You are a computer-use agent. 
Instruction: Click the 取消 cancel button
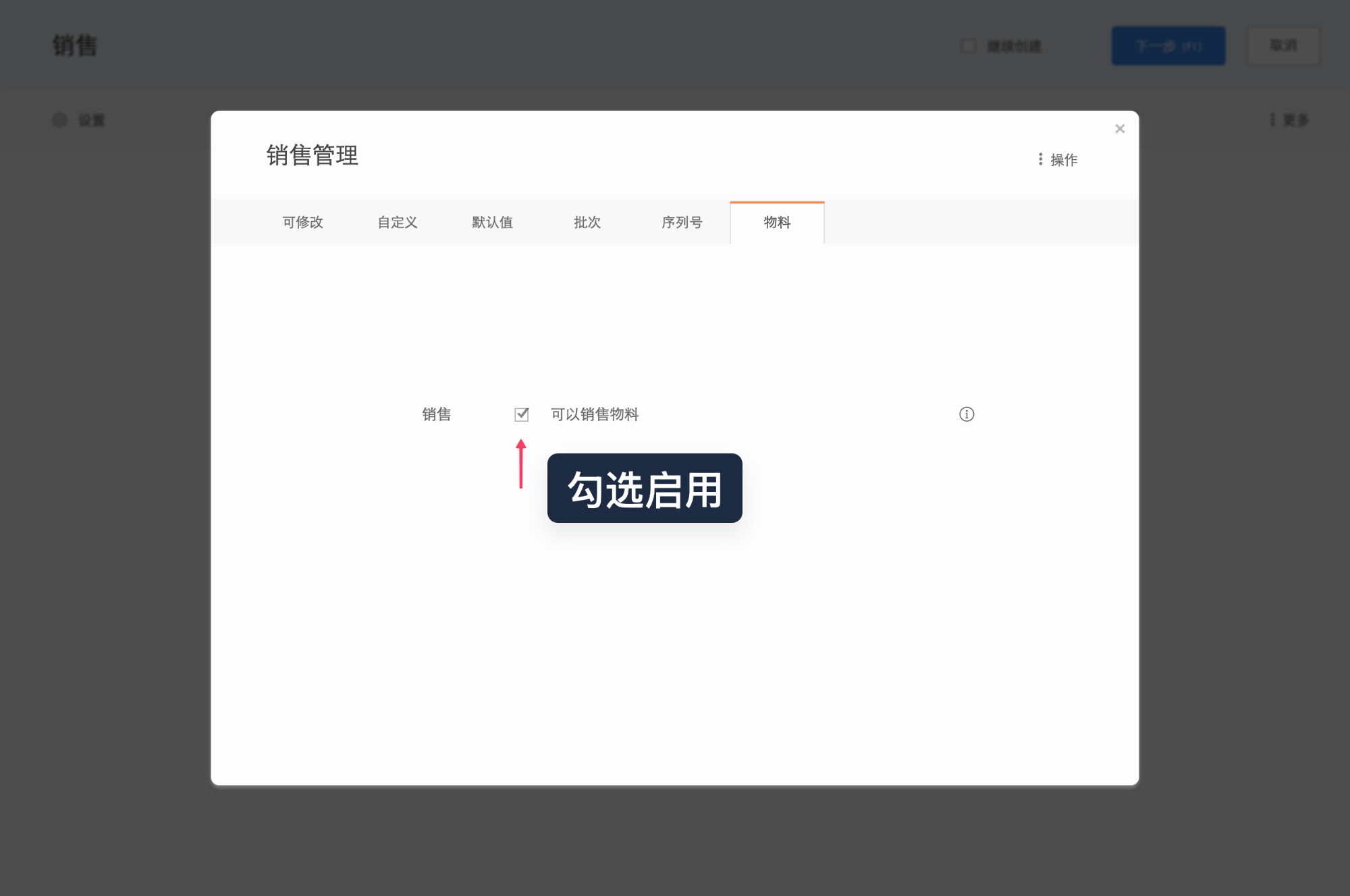pyautogui.click(x=1282, y=46)
